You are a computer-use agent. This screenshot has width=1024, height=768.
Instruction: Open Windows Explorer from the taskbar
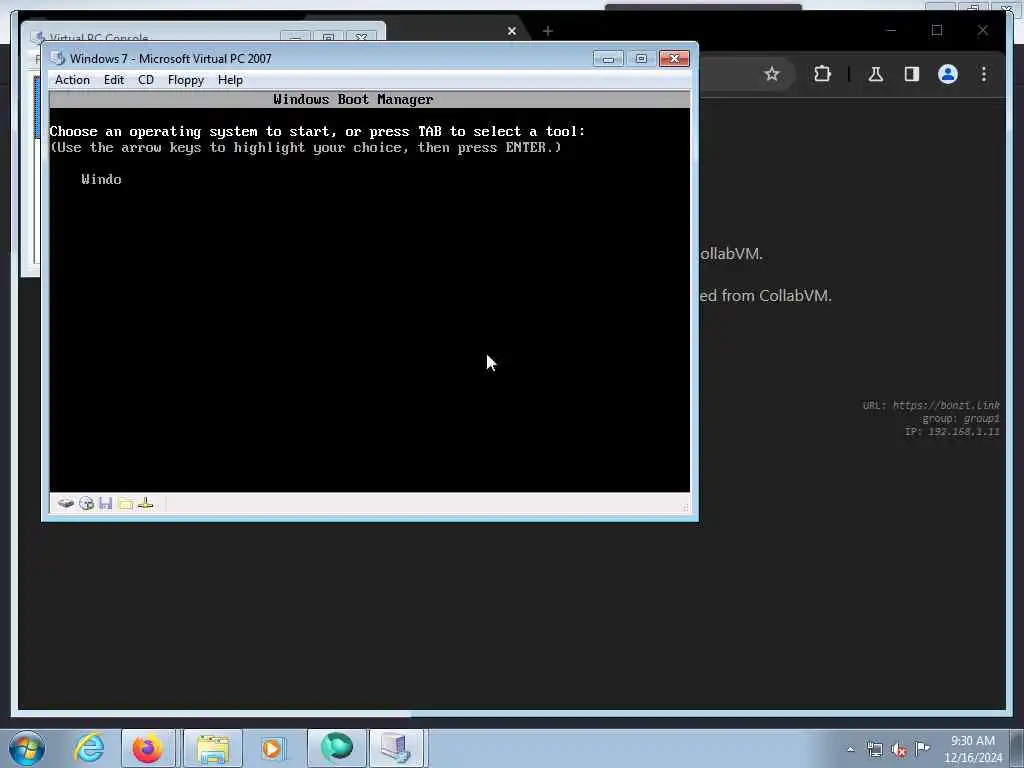coord(213,748)
